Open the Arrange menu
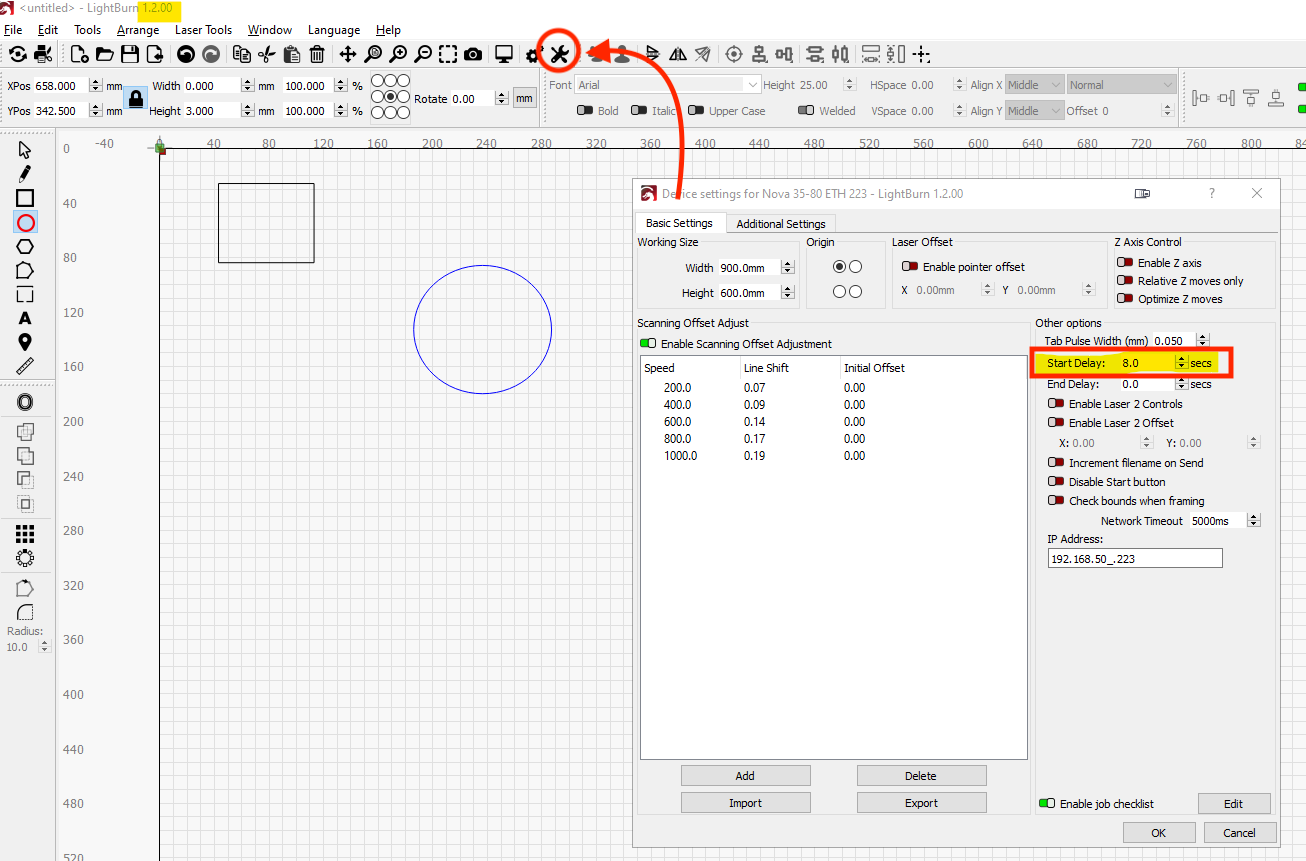1306x861 pixels. [x=138, y=30]
